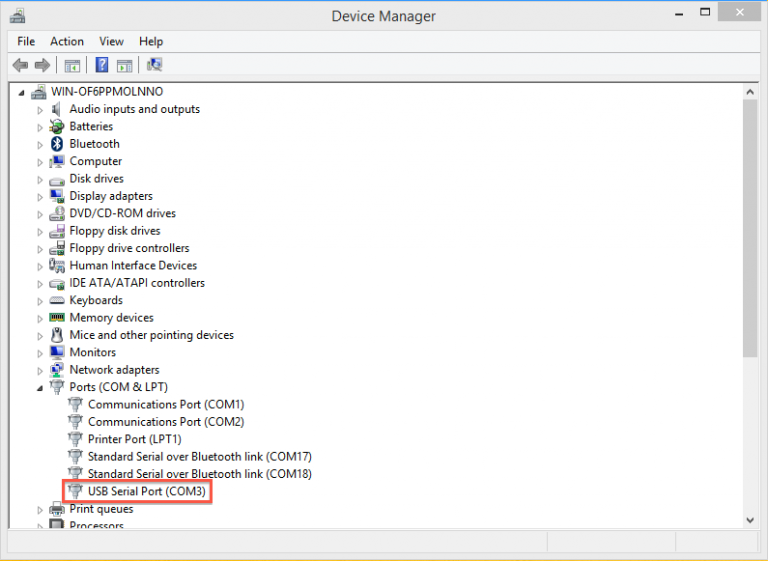768x561 pixels.
Task: Select Standard Serial over Bluetooth link (COM17)
Action: 199,457
